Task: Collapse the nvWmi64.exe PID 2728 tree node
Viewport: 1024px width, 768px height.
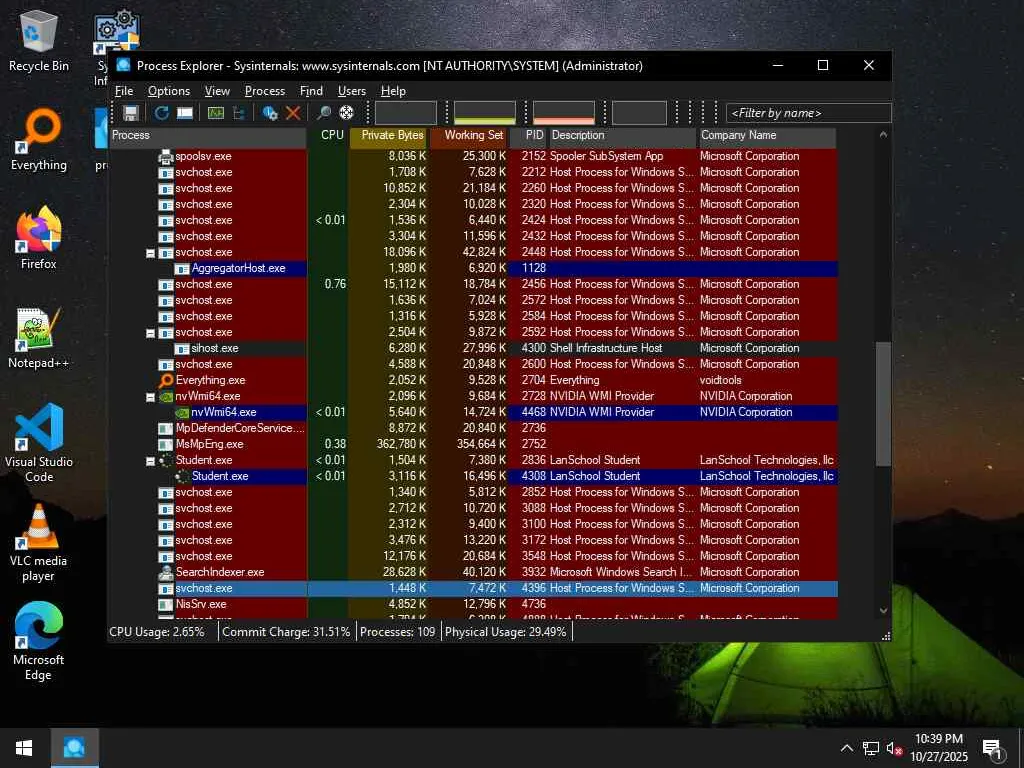Action: [x=150, y=397]
